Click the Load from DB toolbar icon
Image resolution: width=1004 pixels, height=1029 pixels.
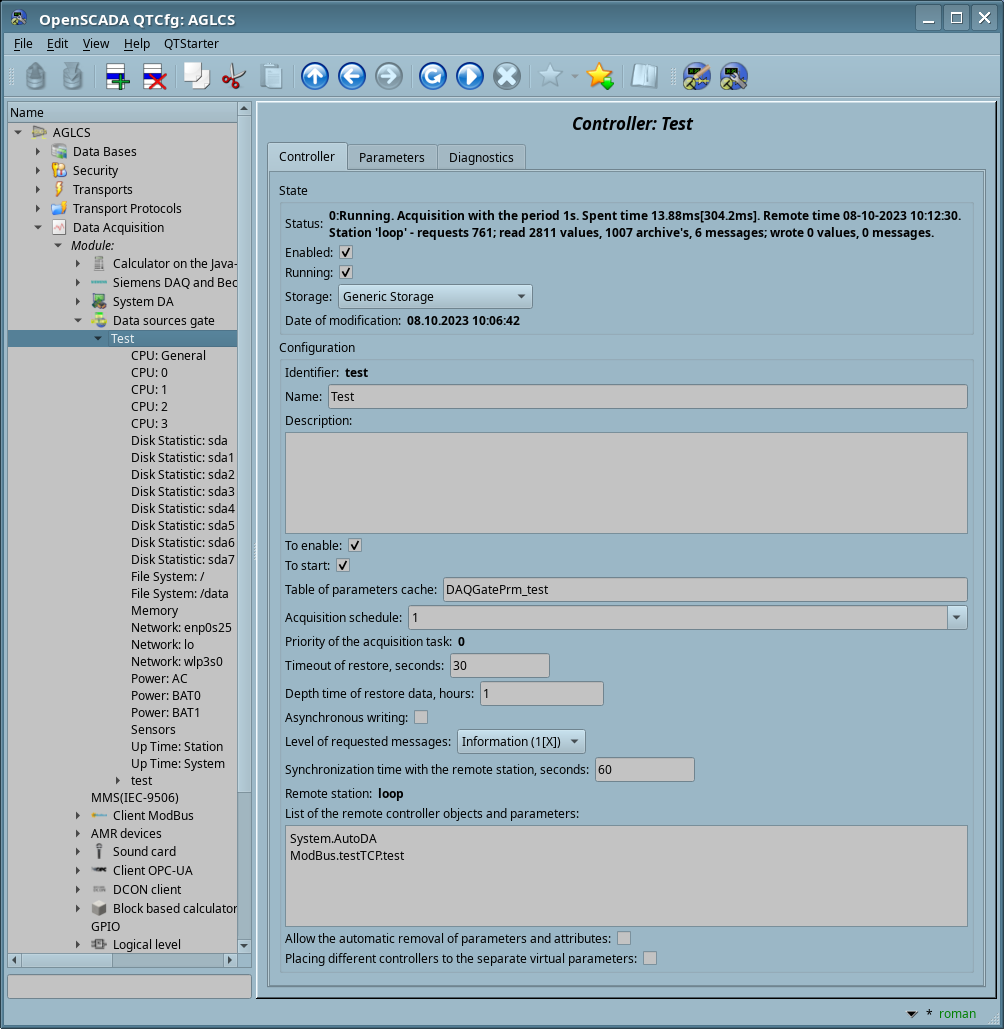(36, 76)
